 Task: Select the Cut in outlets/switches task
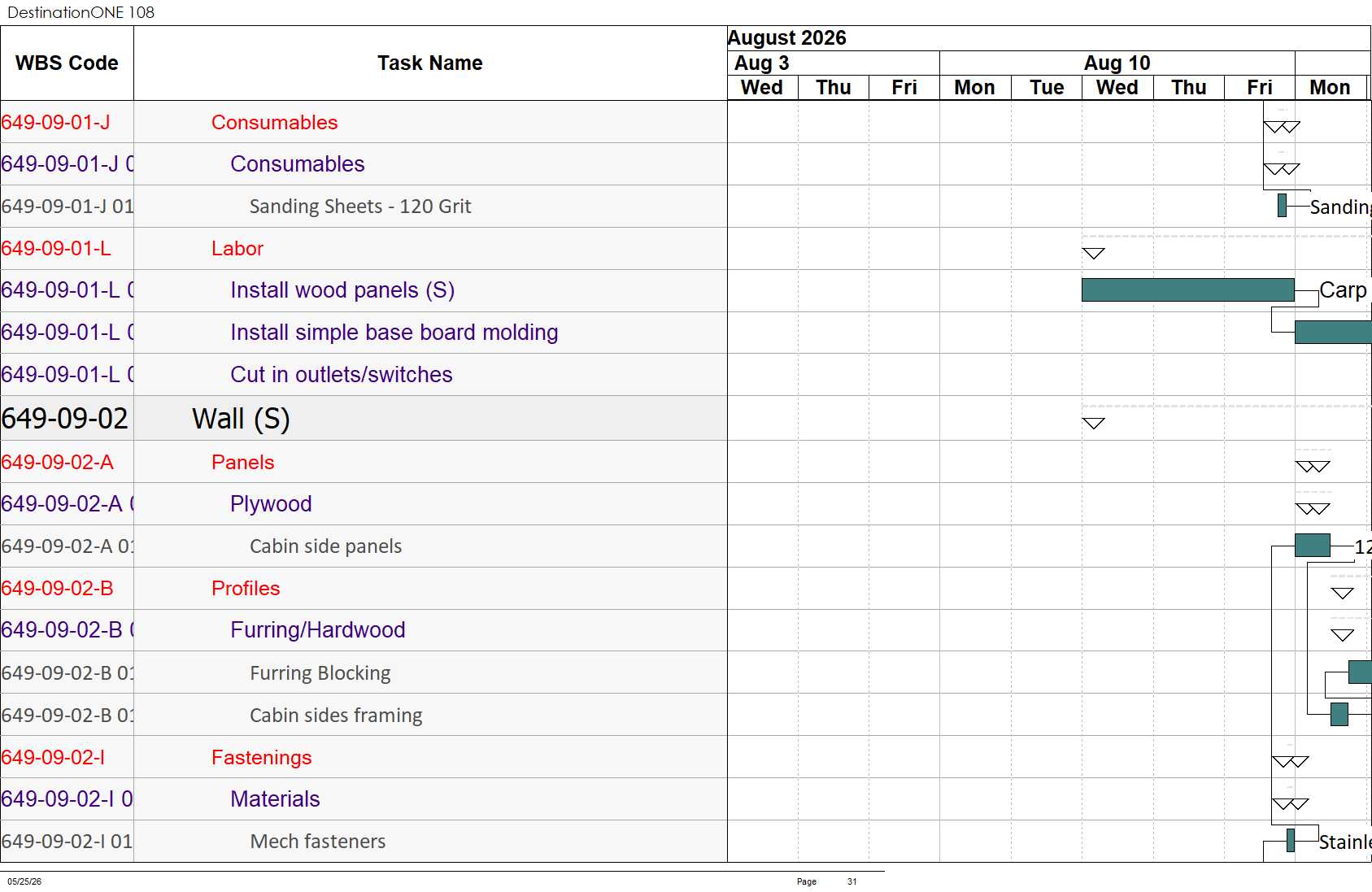coord(342,374)
